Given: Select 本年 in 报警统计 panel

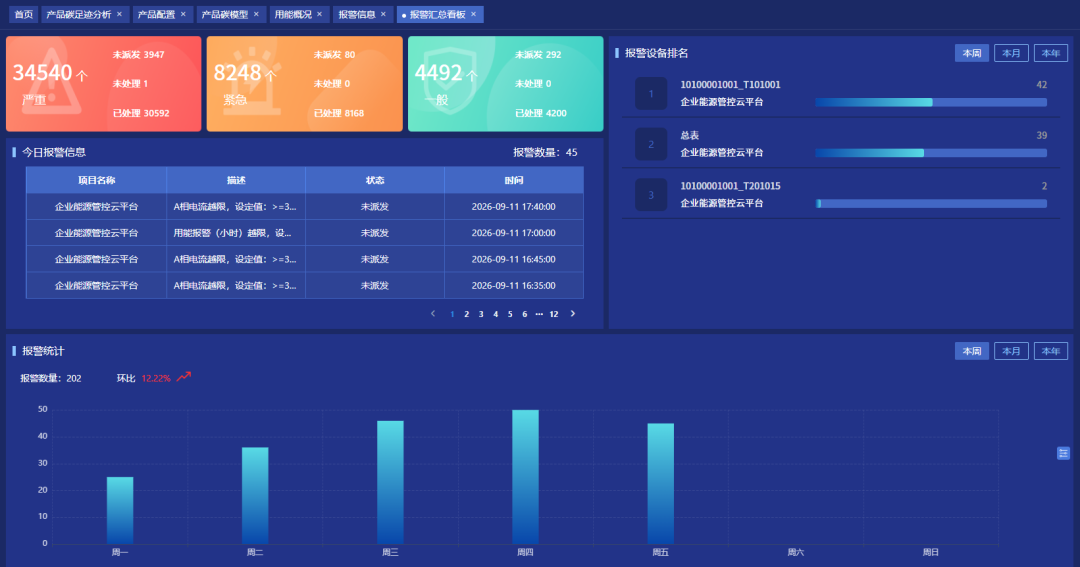Looking at the screenshot, I should coord(1050,351).
